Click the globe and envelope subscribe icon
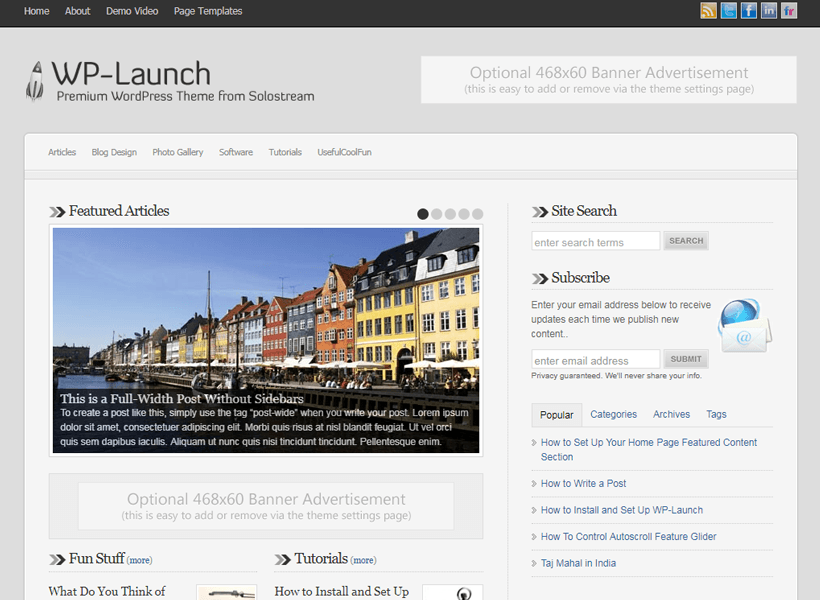Screen dimensions: 820x600 [x=745, y=325]
